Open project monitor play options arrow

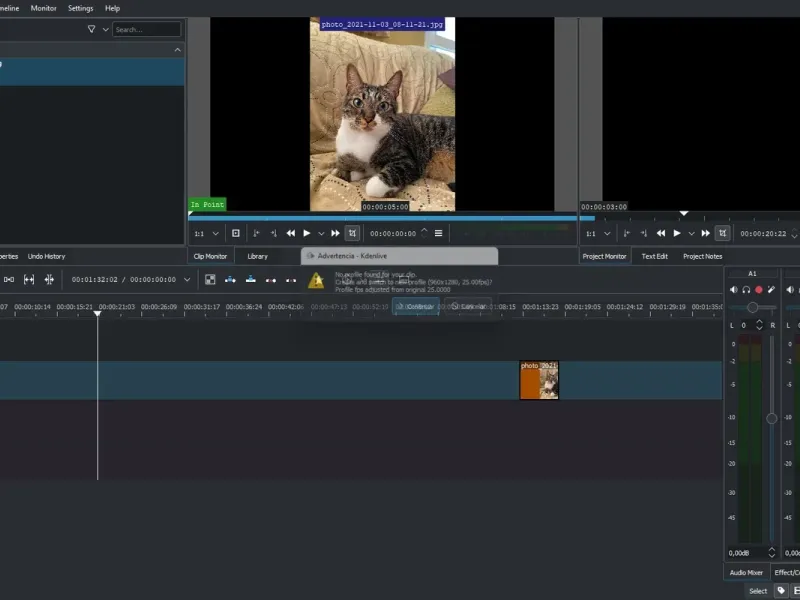click(691, 234)
